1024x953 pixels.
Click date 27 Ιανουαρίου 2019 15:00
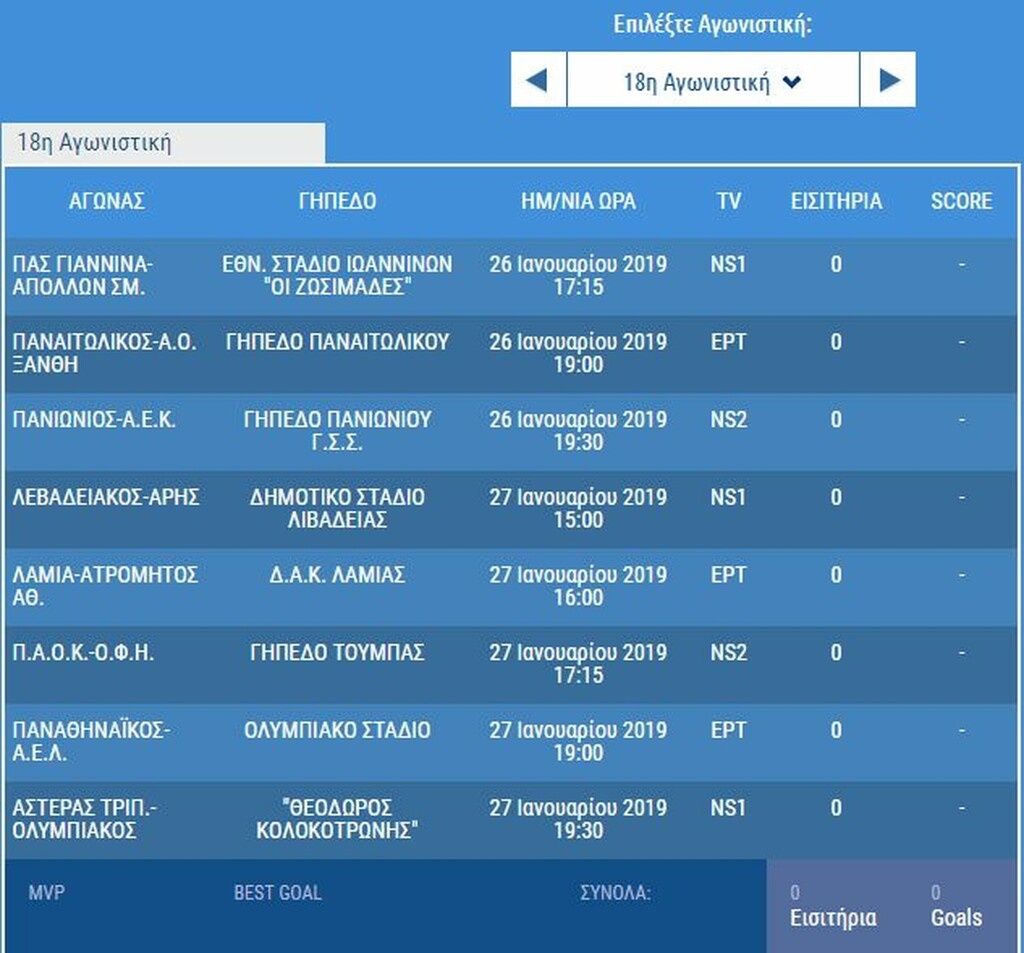coord(578,508)
